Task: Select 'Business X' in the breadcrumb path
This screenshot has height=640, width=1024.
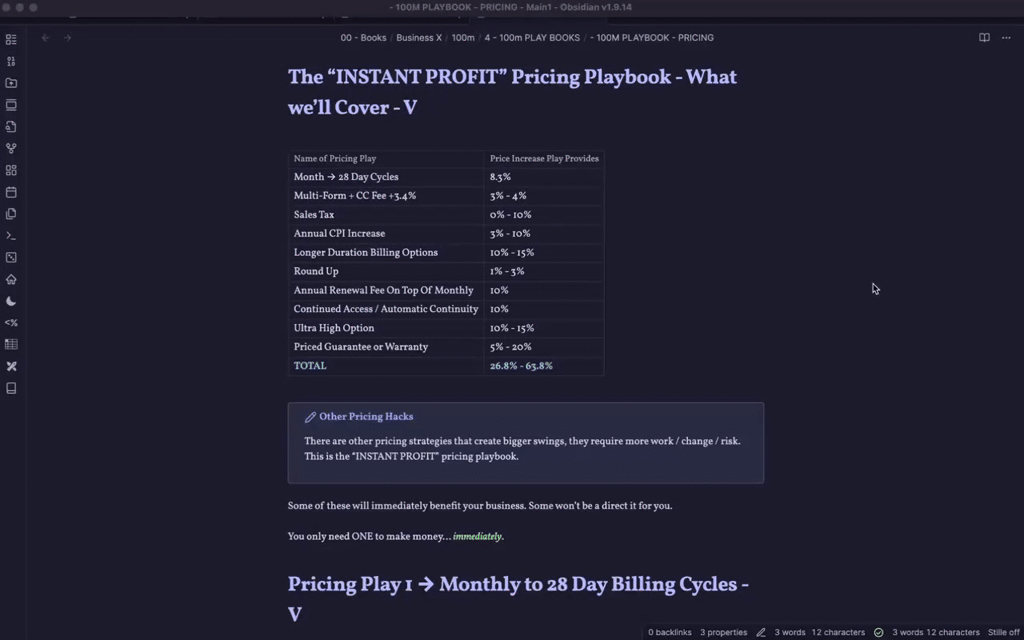Action: (x=418, y=37)
